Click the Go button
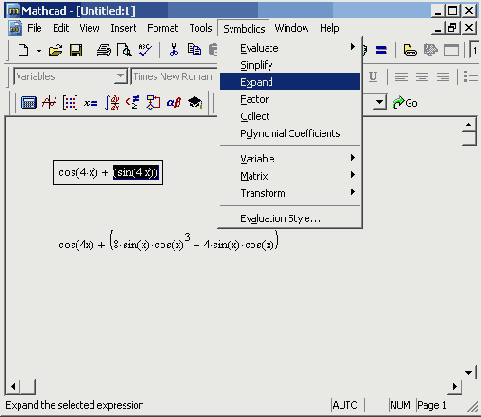 point(405,103)
